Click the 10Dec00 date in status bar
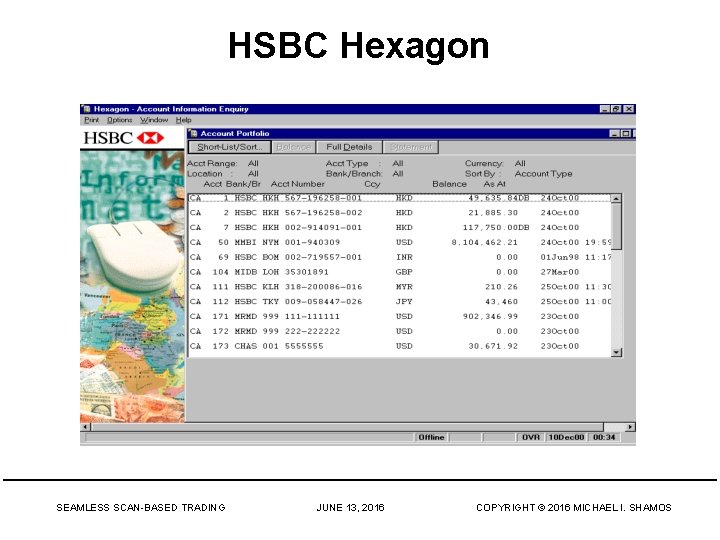Screen dimensions: 720x540 [x=566, y=437]
